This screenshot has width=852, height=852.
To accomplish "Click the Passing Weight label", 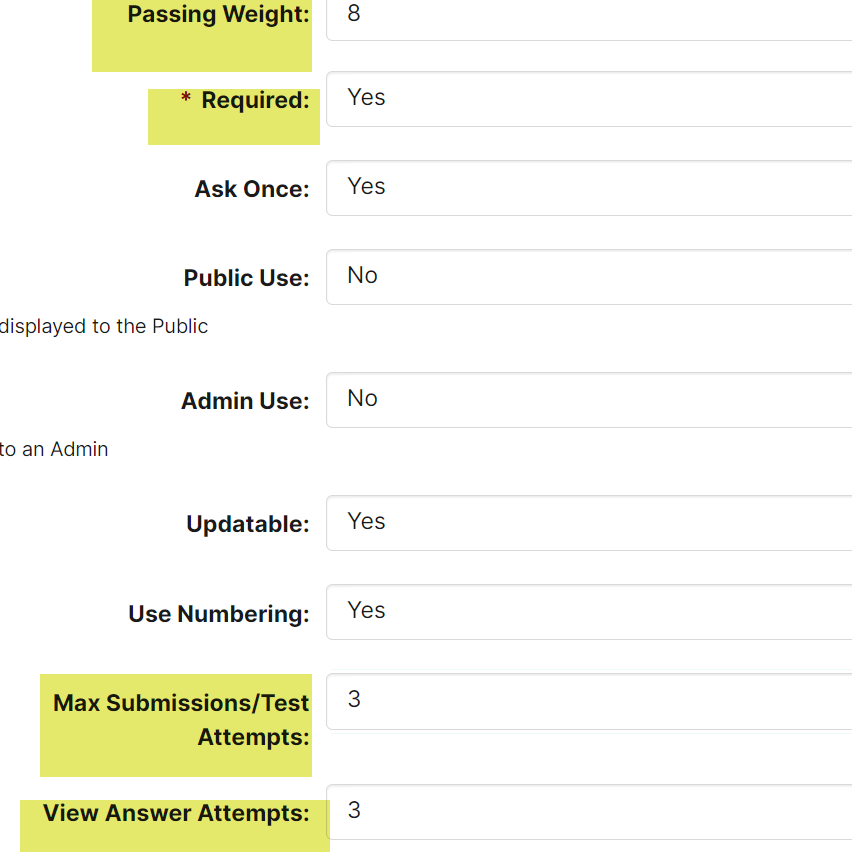I will 218,15.
